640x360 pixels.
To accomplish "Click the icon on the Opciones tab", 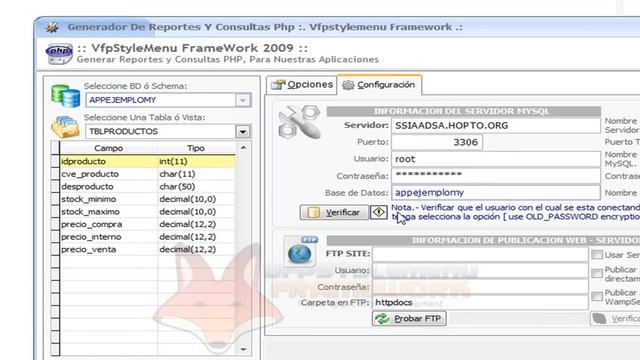I will (278, 84).
